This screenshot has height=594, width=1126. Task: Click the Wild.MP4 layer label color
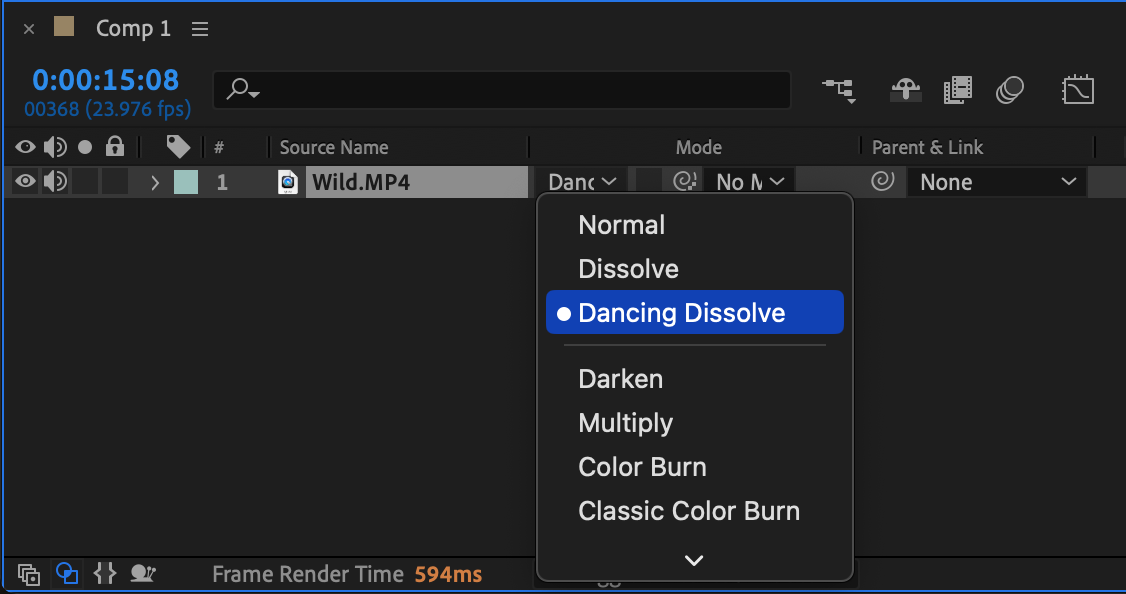tap(186, 182)
